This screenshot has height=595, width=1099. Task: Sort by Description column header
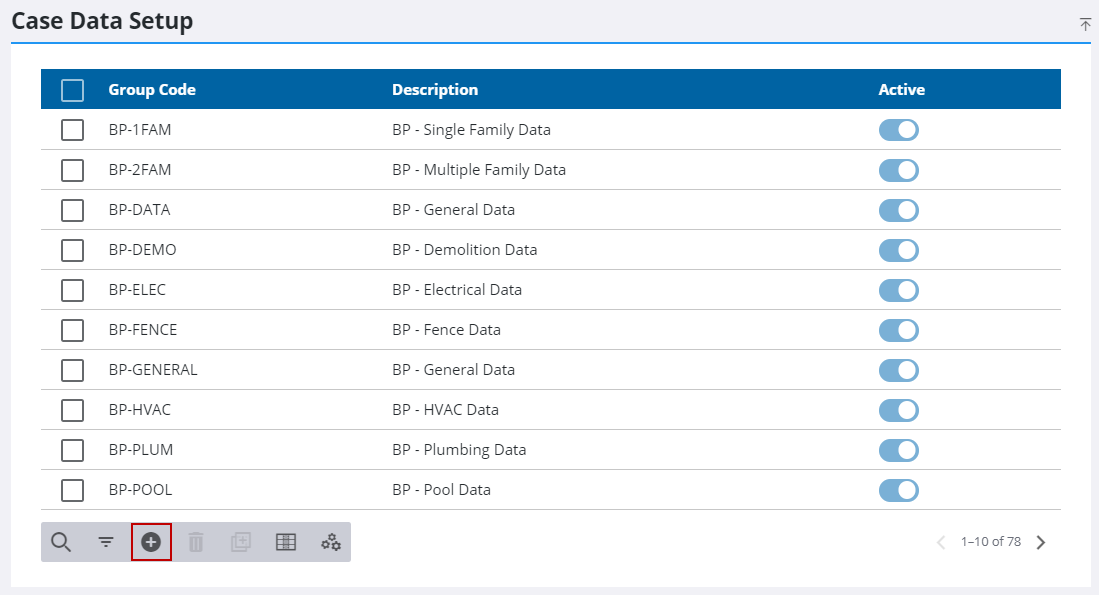435,90
